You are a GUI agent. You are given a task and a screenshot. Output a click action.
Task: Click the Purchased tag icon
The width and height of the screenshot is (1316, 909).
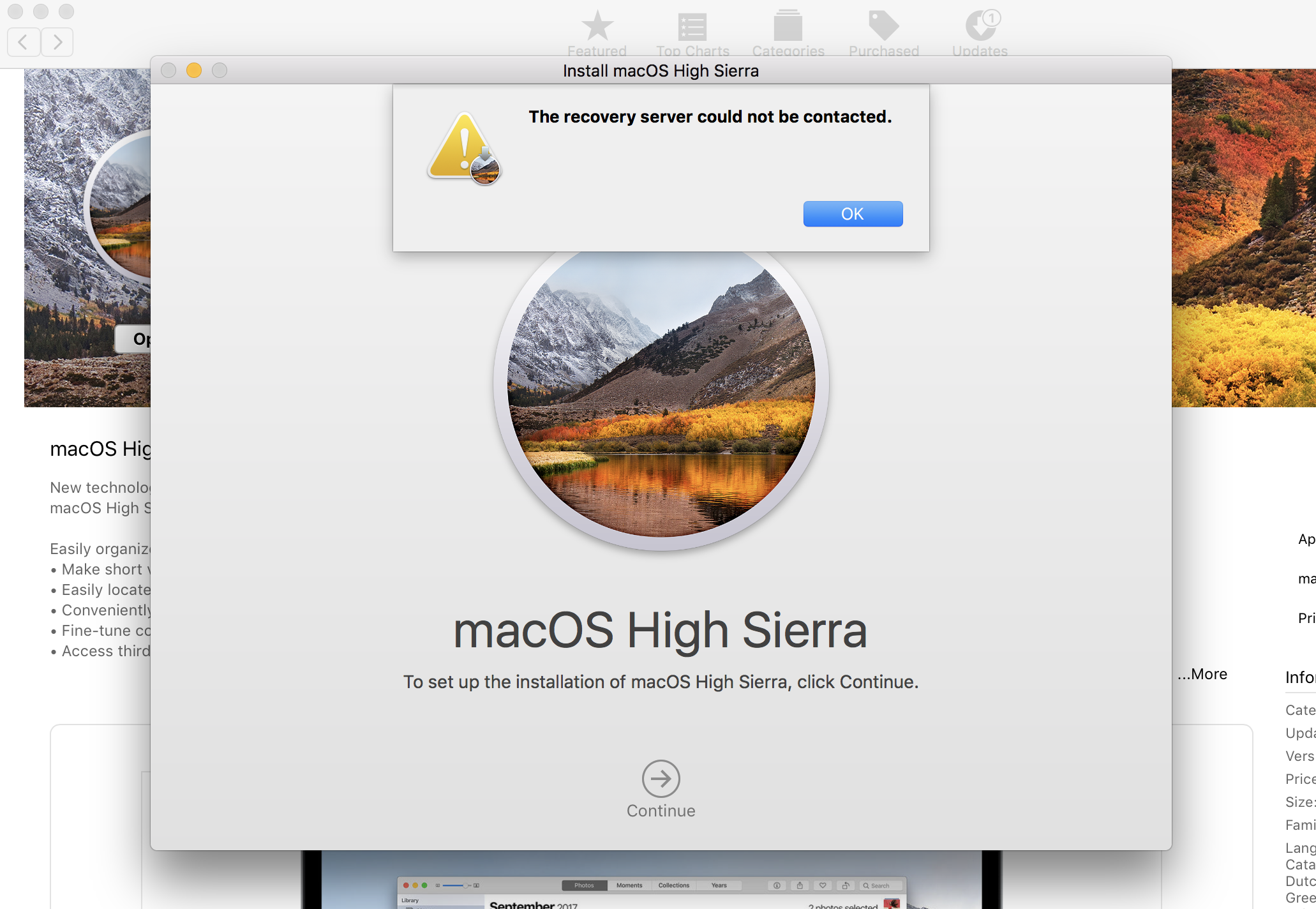coord(884,26)
